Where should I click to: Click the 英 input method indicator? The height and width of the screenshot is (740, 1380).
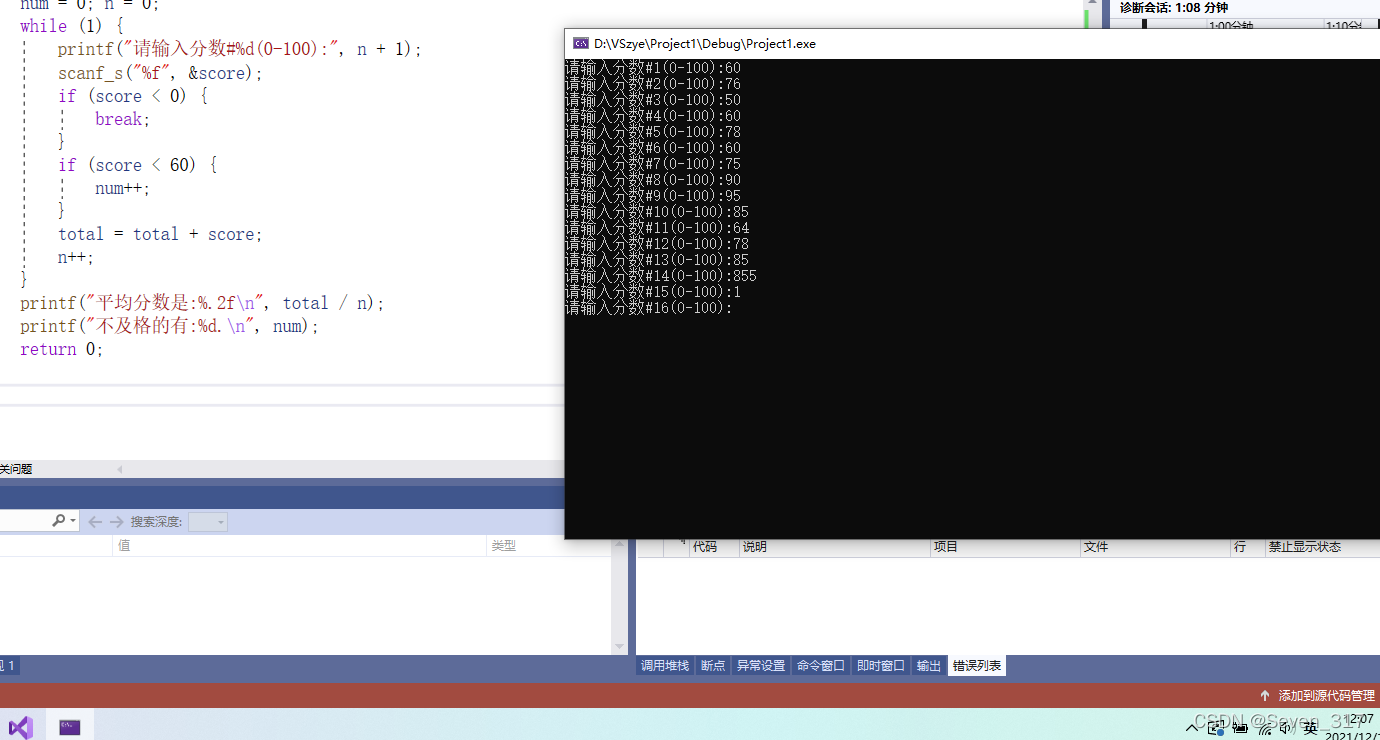coord(1310,728)
